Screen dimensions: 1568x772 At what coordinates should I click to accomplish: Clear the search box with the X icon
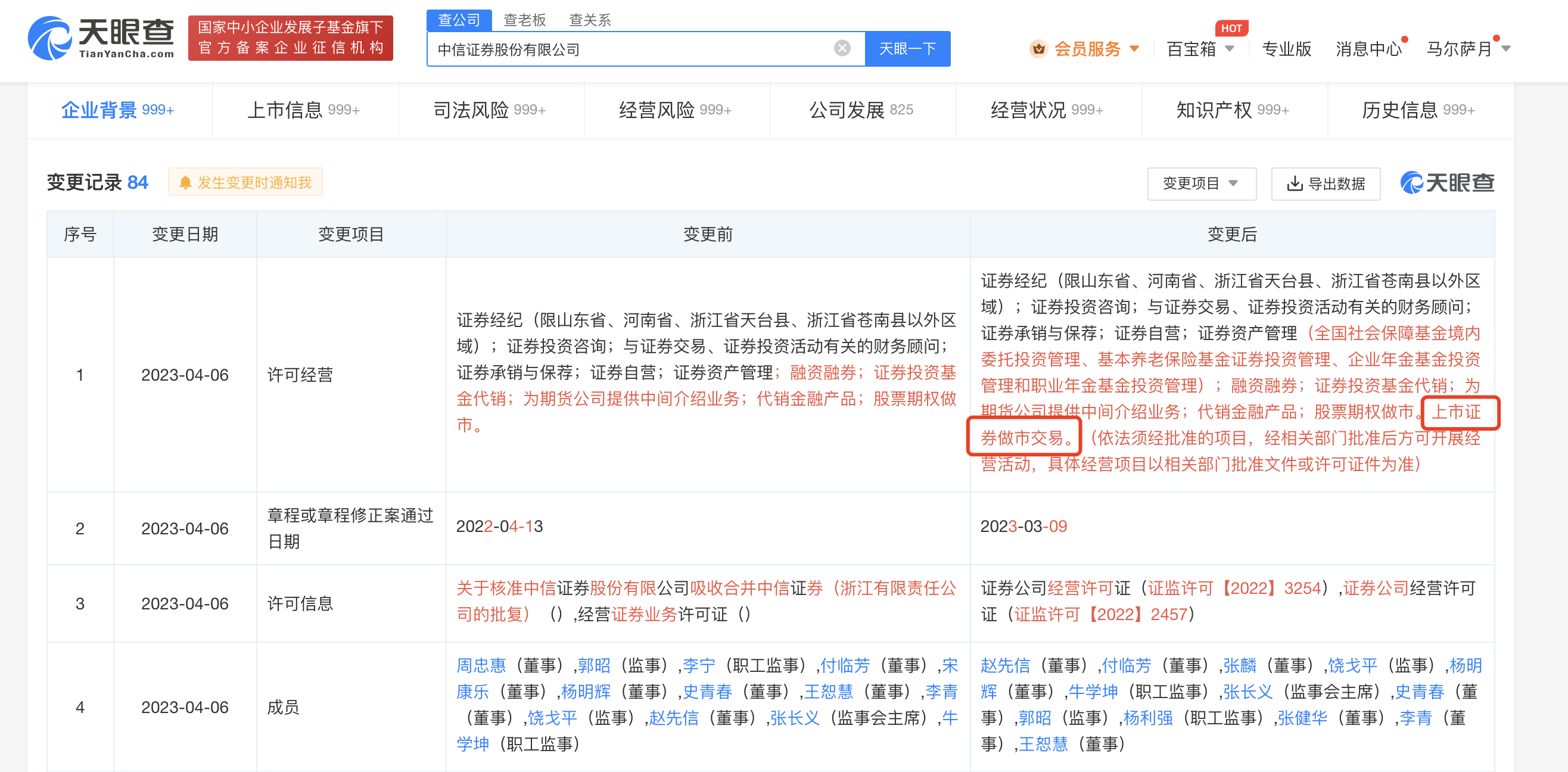(x=842, y=48)
